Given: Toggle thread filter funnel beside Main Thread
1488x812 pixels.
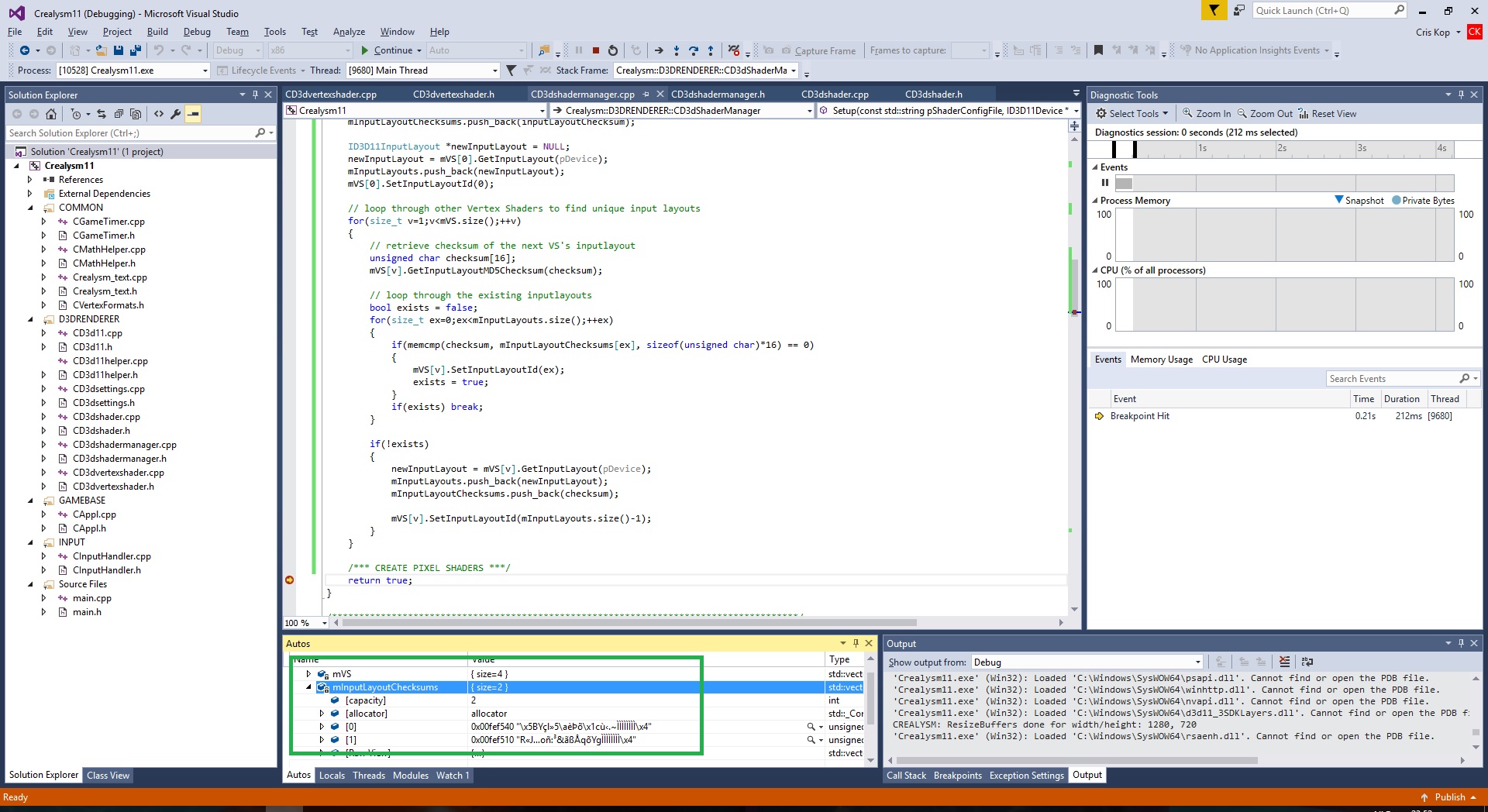Looking at the screenshot, I should pyautogui.click(x=511, y=71).
